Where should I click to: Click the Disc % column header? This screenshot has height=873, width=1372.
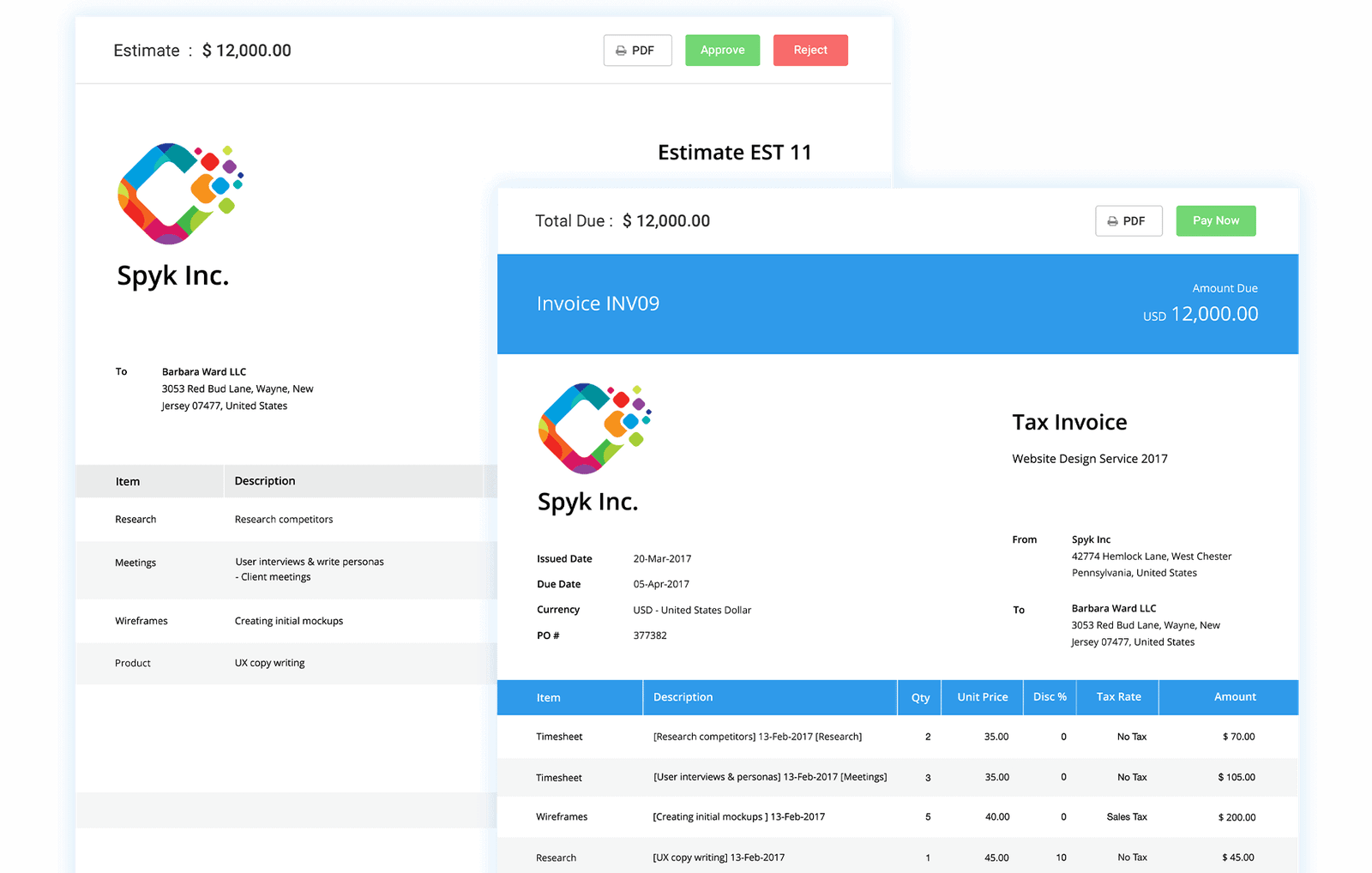[x=1050, y=697]
